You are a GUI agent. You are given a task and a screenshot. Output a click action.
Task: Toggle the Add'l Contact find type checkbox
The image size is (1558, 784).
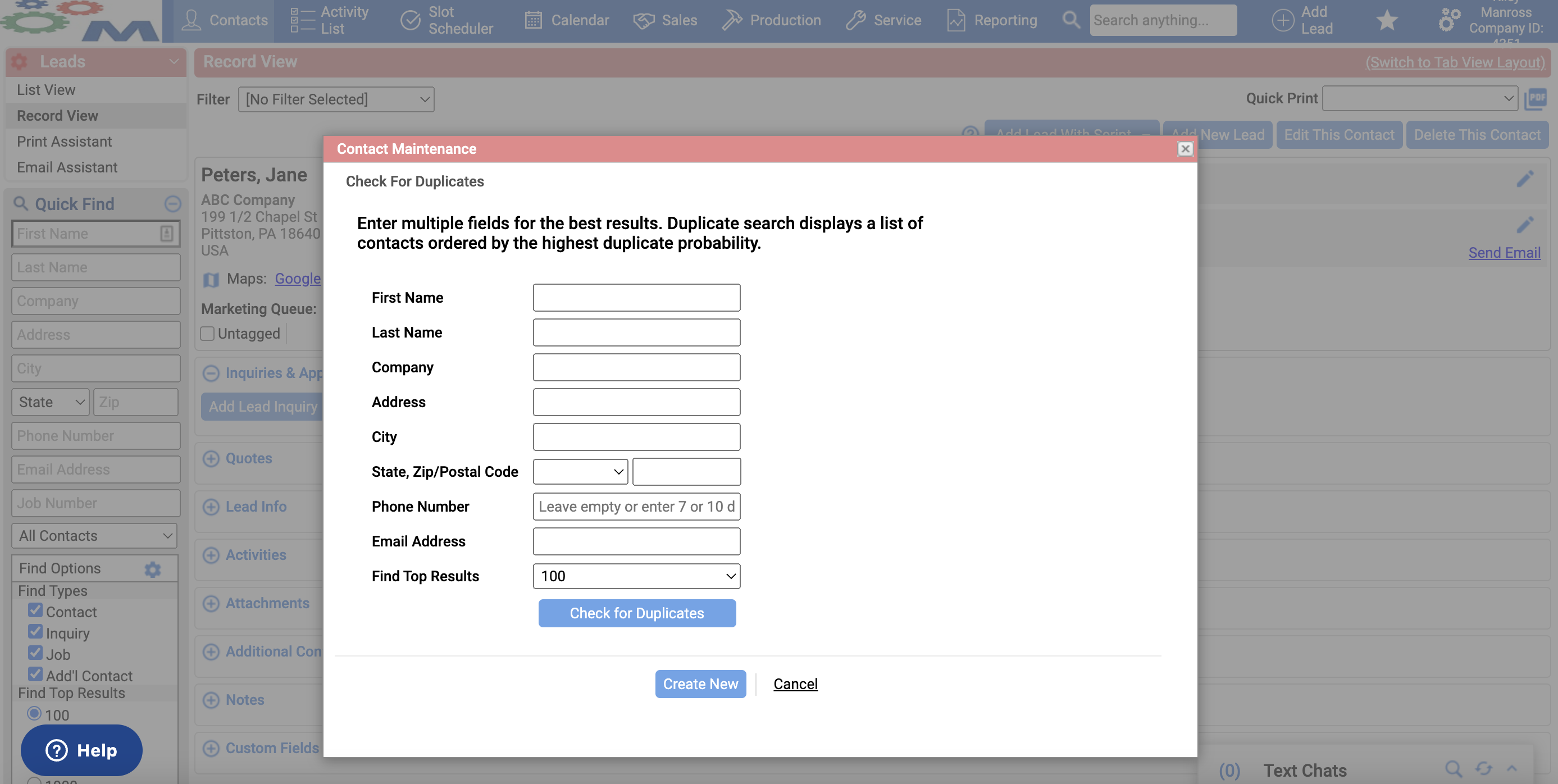coord(35,674)
